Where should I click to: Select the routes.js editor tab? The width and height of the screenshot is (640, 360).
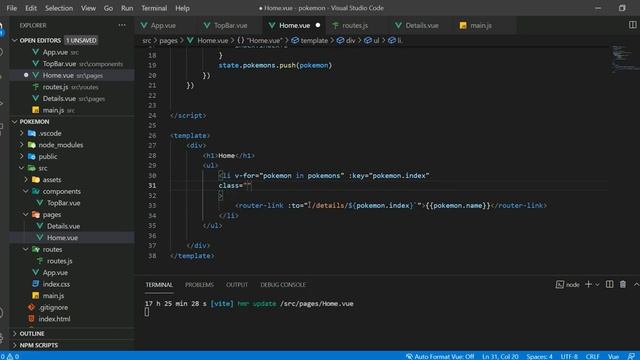(355, 25)
